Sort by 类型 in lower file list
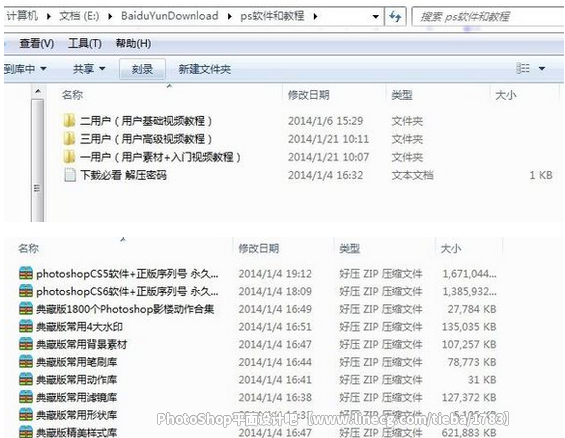The image size is (565, 438). pos(350,248)
